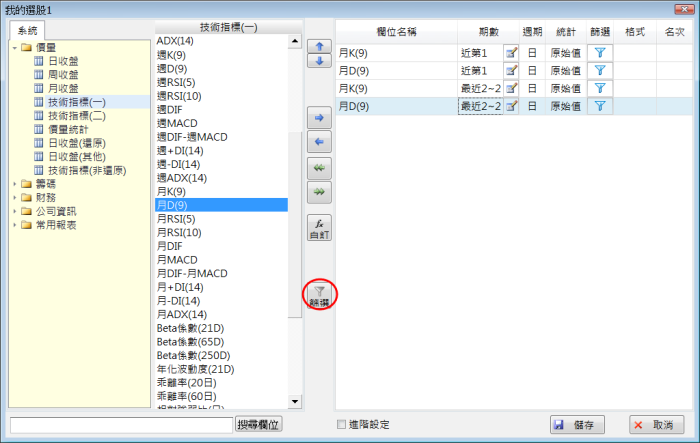
Task: Click the 搜尋欄位 button
Action: (258, 424)
